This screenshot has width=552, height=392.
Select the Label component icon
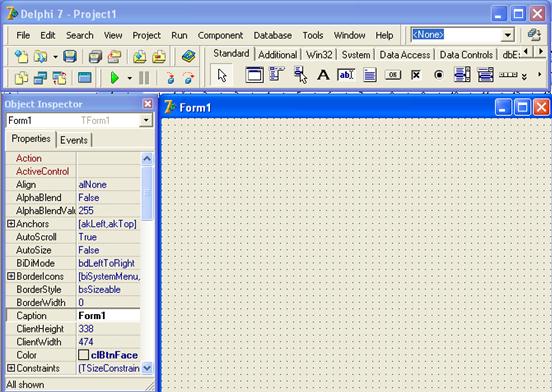[x=323, y=75]
